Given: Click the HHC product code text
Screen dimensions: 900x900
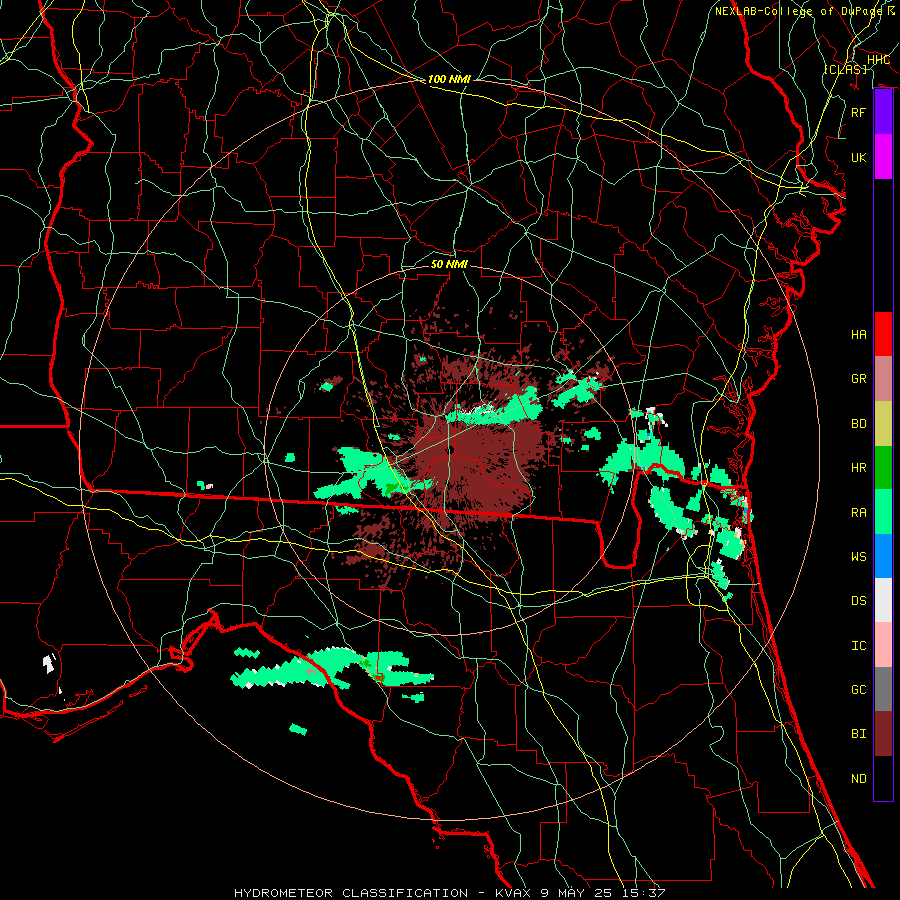Looking at the screenshot, I should (x=878, y=60).
